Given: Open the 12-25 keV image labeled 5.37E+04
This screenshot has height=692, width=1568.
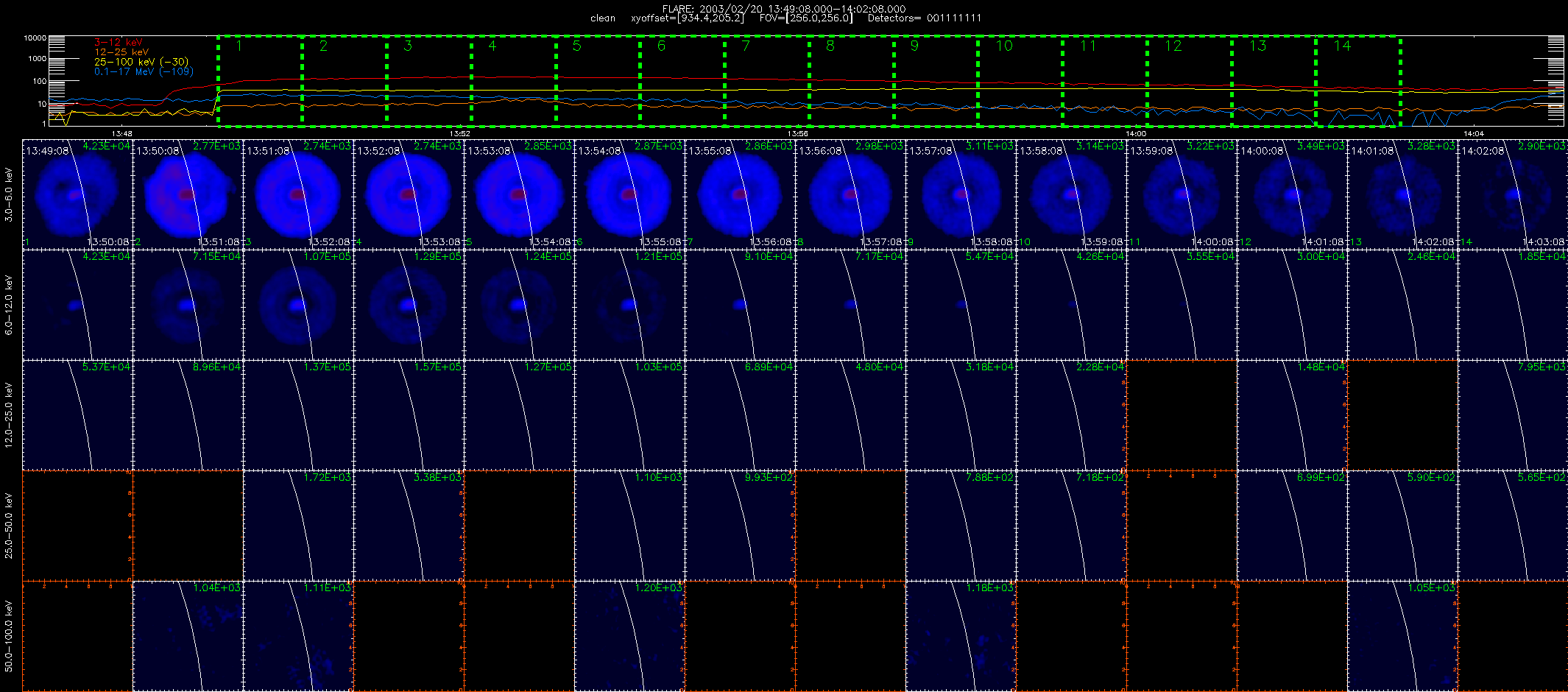Looking at the screenshot, I should [x=78, y=415].
